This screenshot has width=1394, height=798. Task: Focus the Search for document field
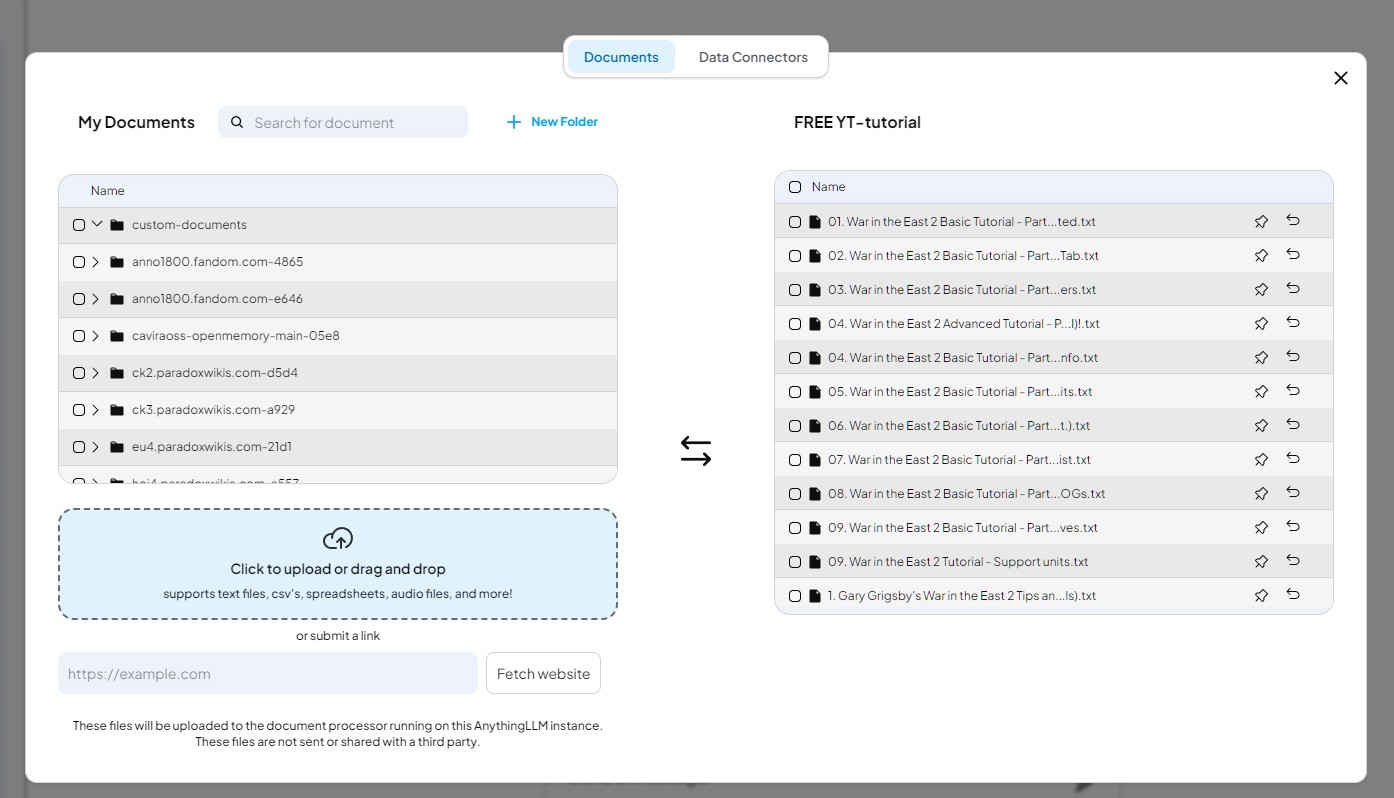[x=343, y=122]
